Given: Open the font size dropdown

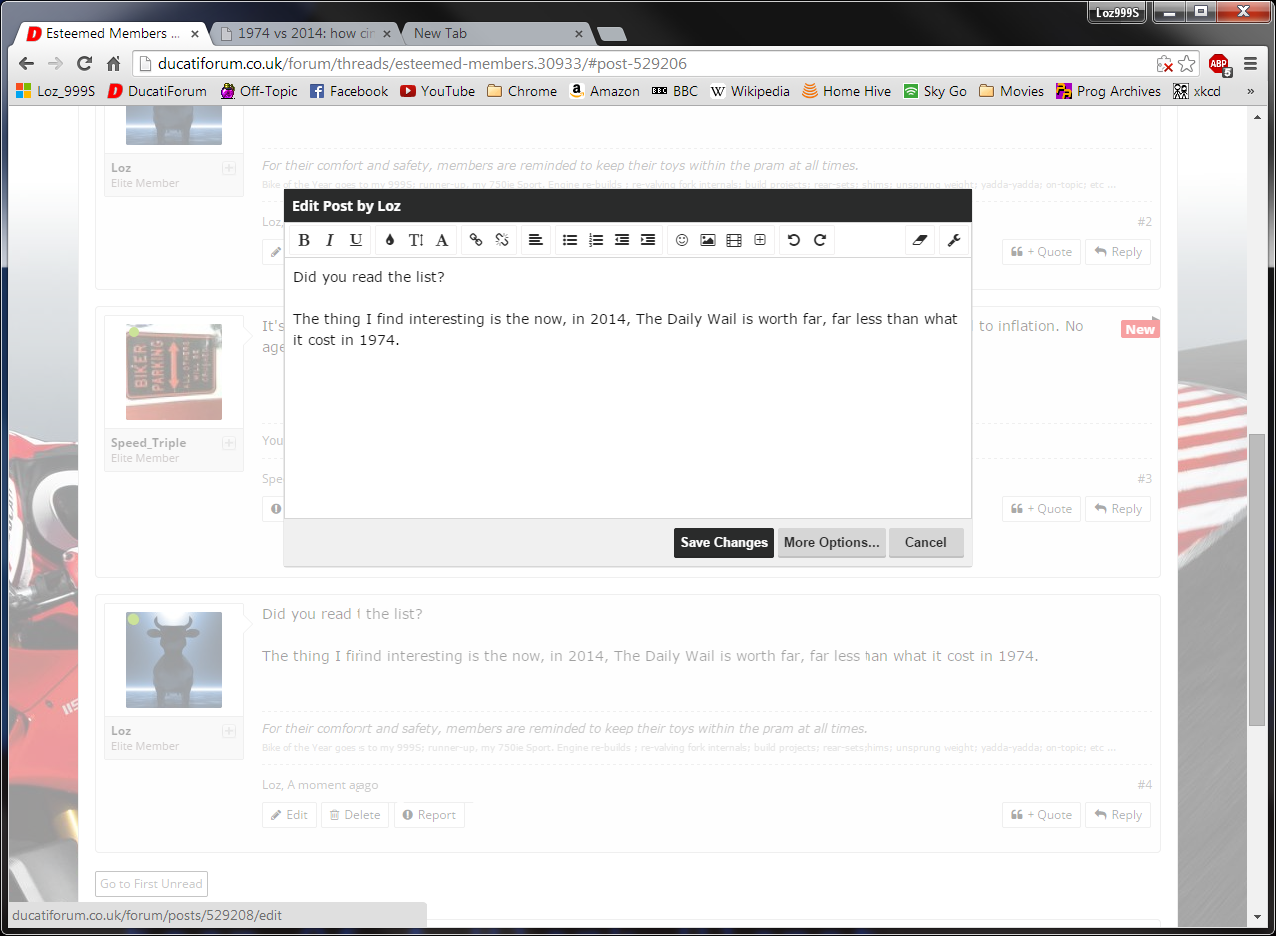Looking at the screenshot, I should (416, 240).
